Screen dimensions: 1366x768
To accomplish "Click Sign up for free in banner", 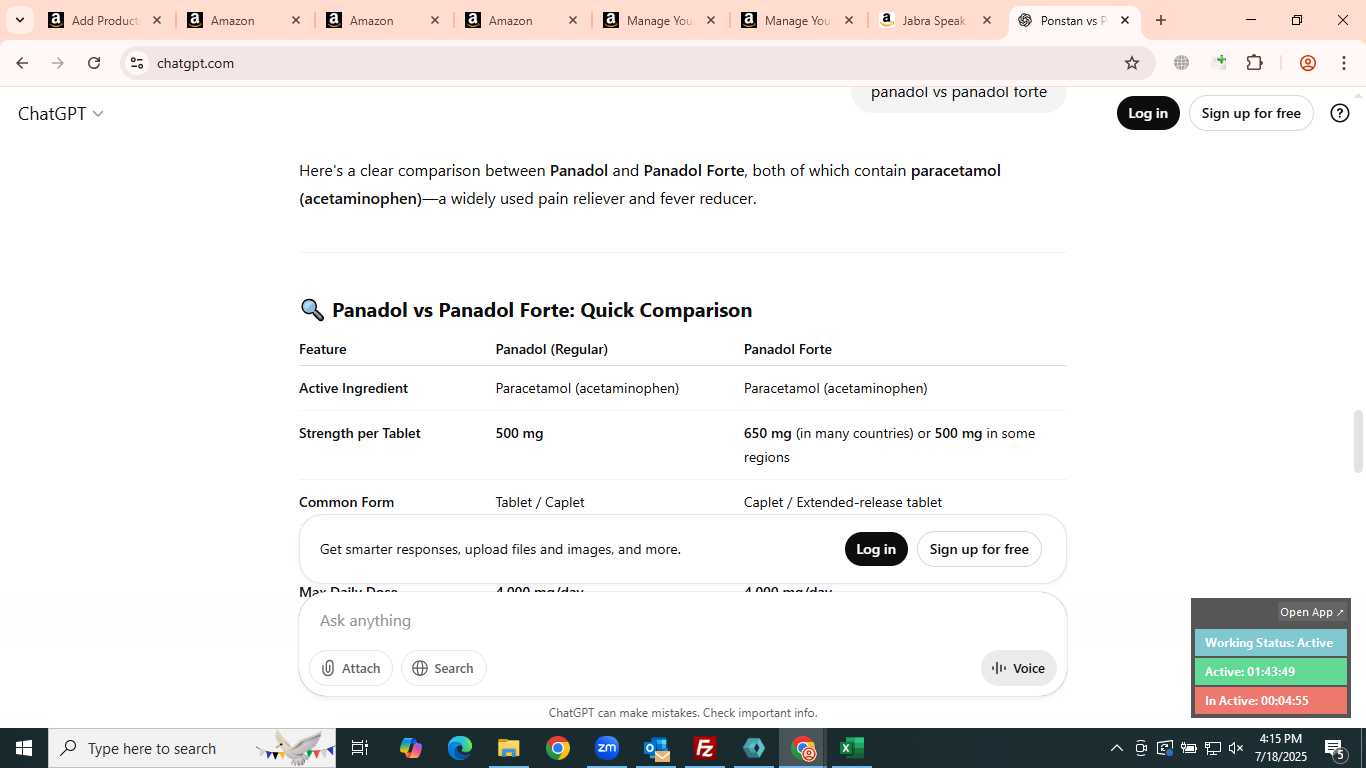I will [979, 549].
